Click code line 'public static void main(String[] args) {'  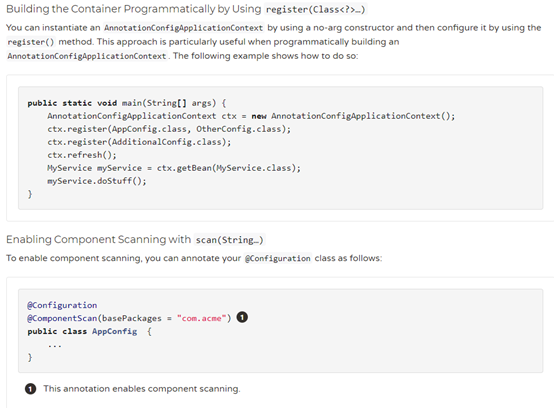click(x=127, y=103)
